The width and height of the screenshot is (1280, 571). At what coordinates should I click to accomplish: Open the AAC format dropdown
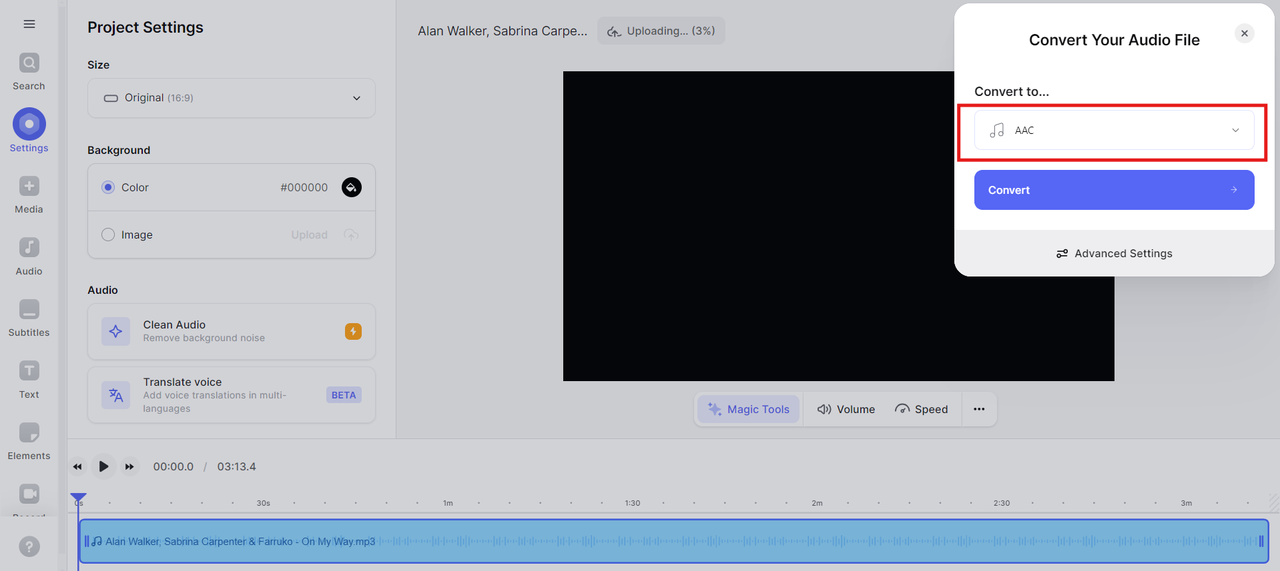[1114, 130]
